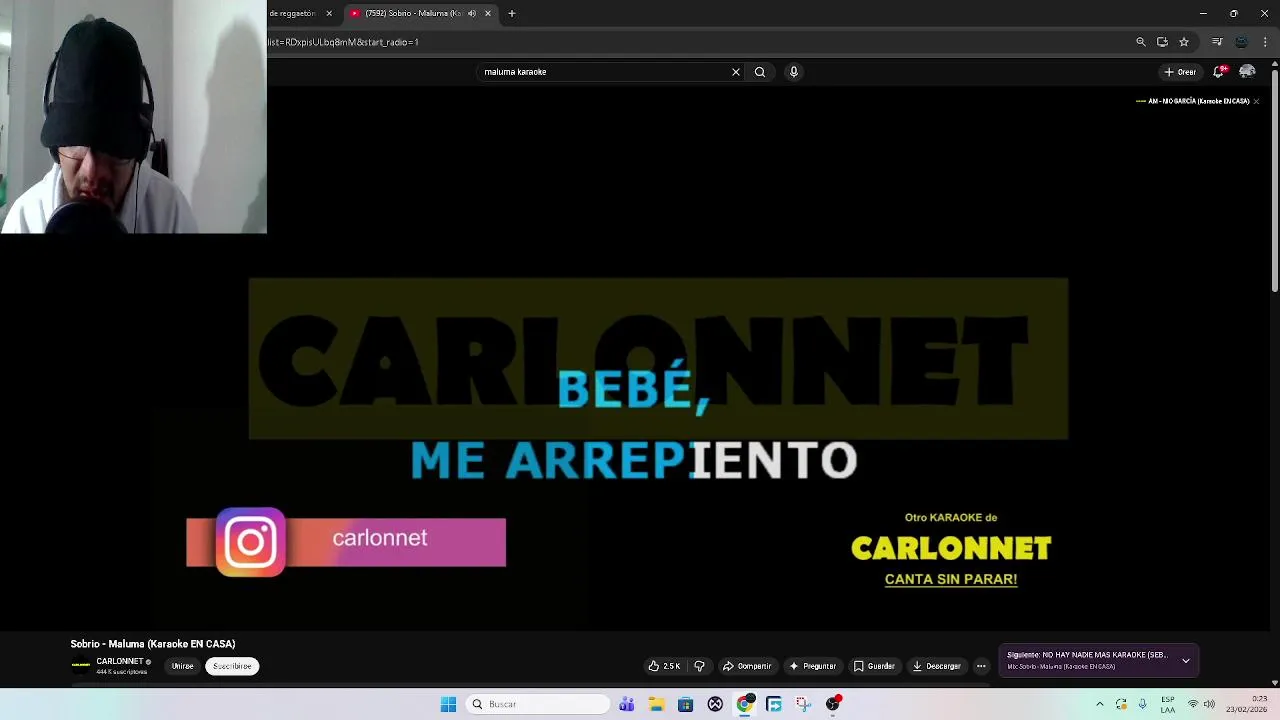Image resolution: width=1280 pixels, height=720 pixels.
Task: Click the Suscribirse button
Action: coord(232,666)
